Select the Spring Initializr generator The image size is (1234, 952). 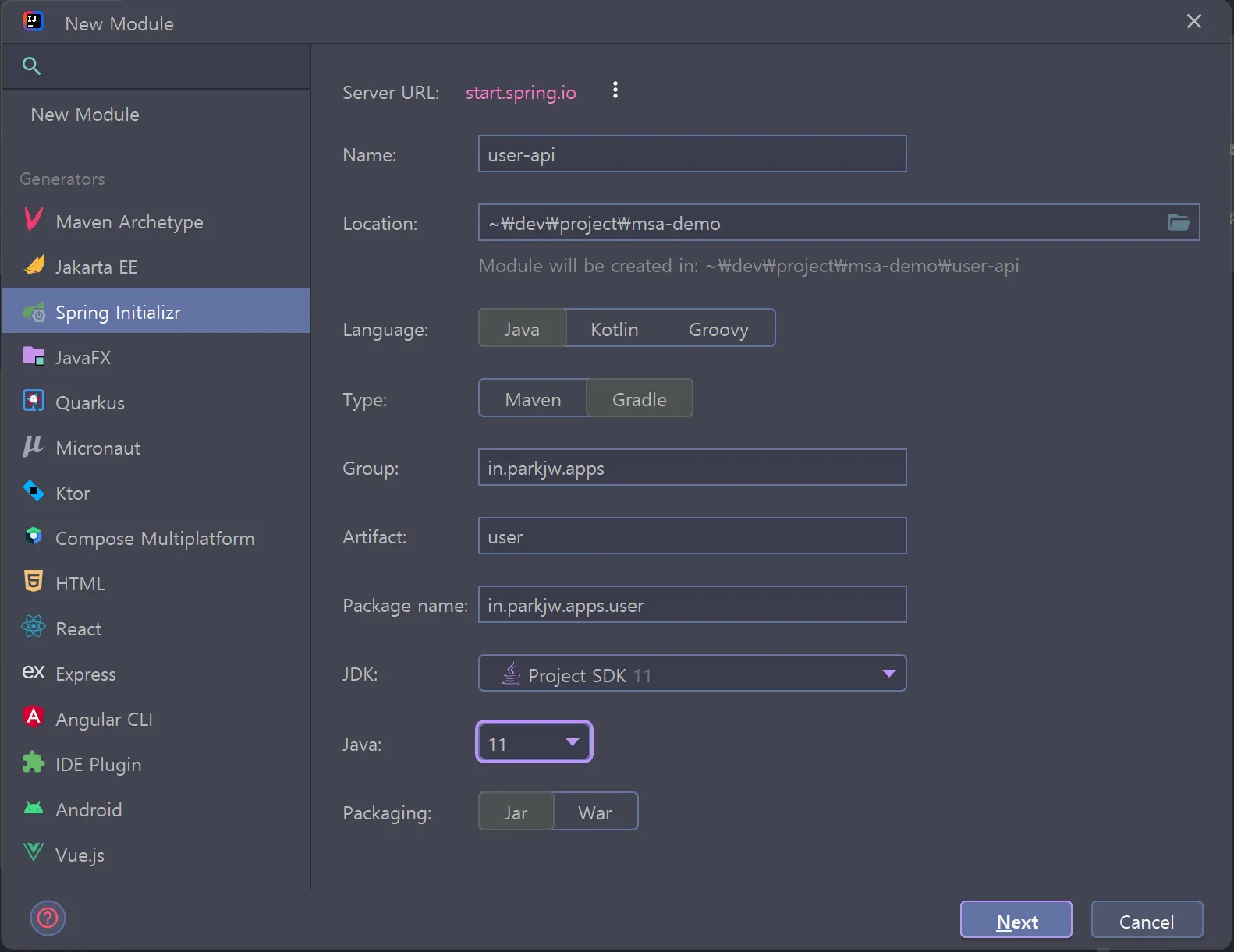pos(118,312)
